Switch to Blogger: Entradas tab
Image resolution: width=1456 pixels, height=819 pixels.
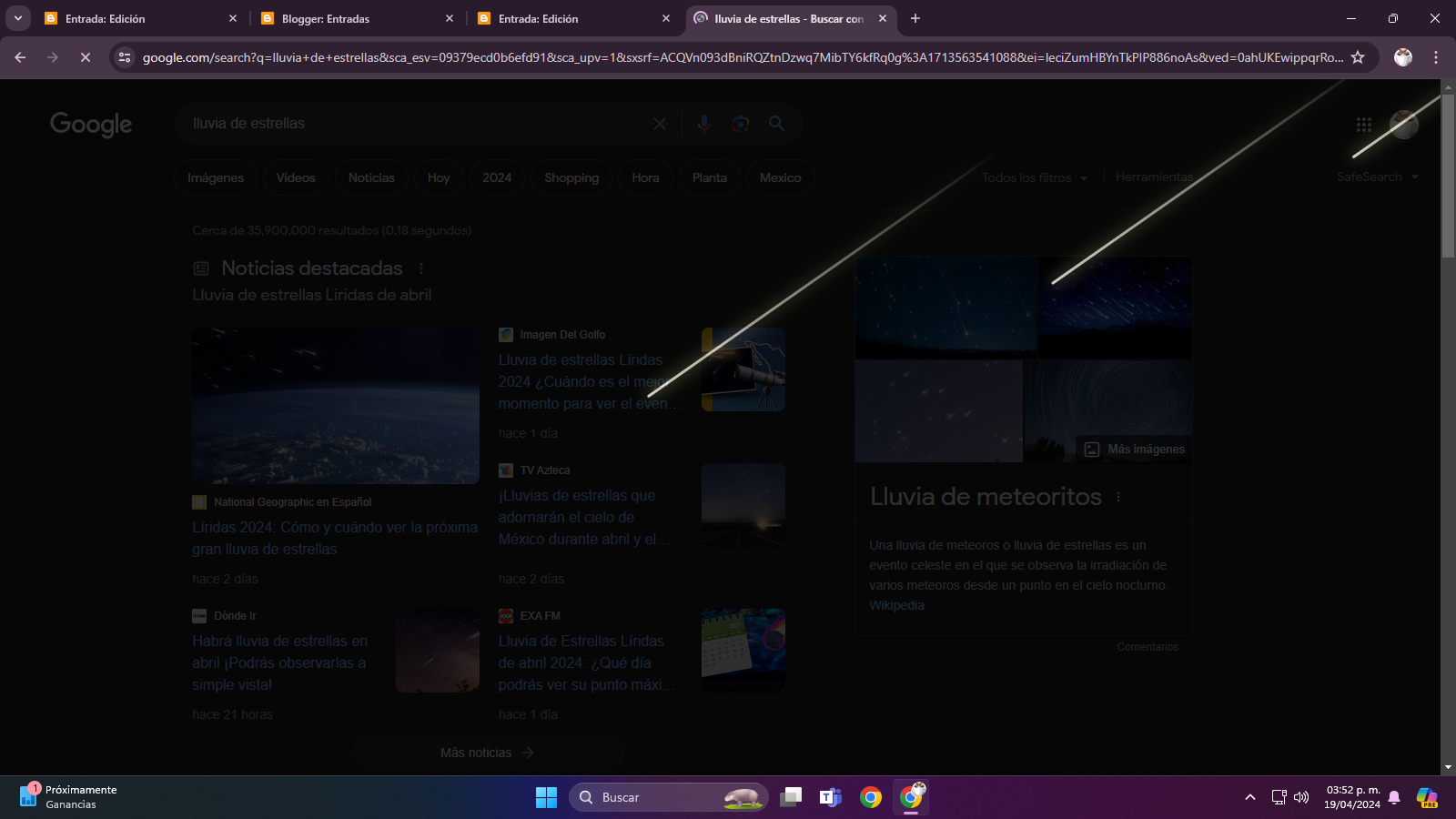point(355,18)
